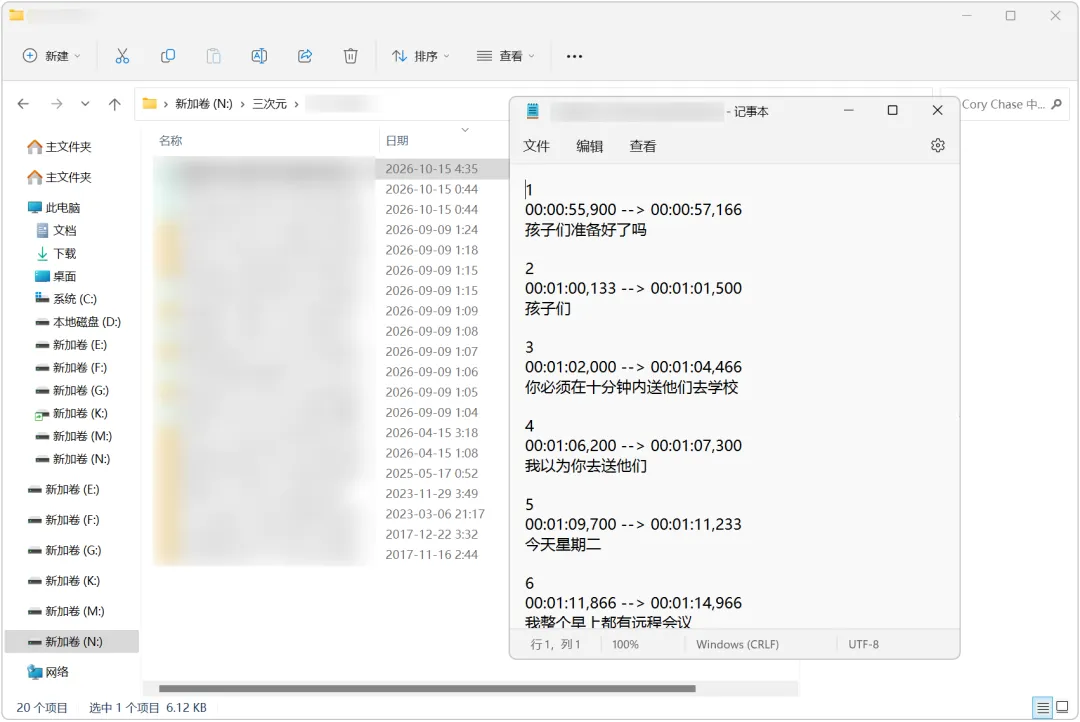
Task: Select 系统 (C:) drive in sidebar
Action: pyautogui.click(x=65, y=299)
